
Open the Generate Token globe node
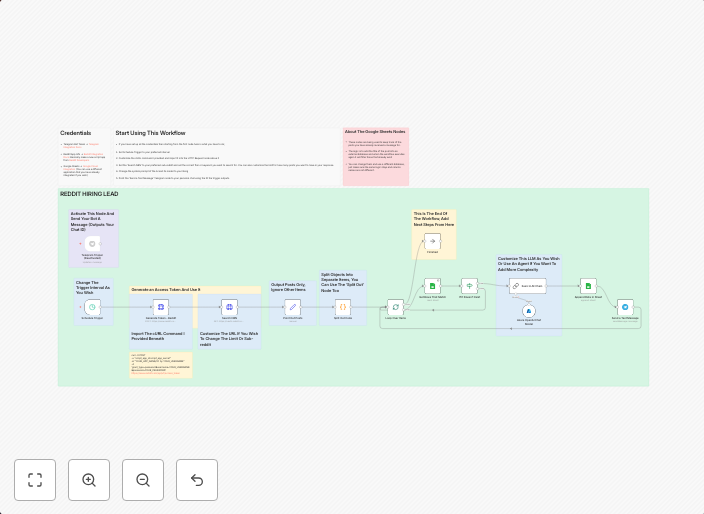[161, 307]
